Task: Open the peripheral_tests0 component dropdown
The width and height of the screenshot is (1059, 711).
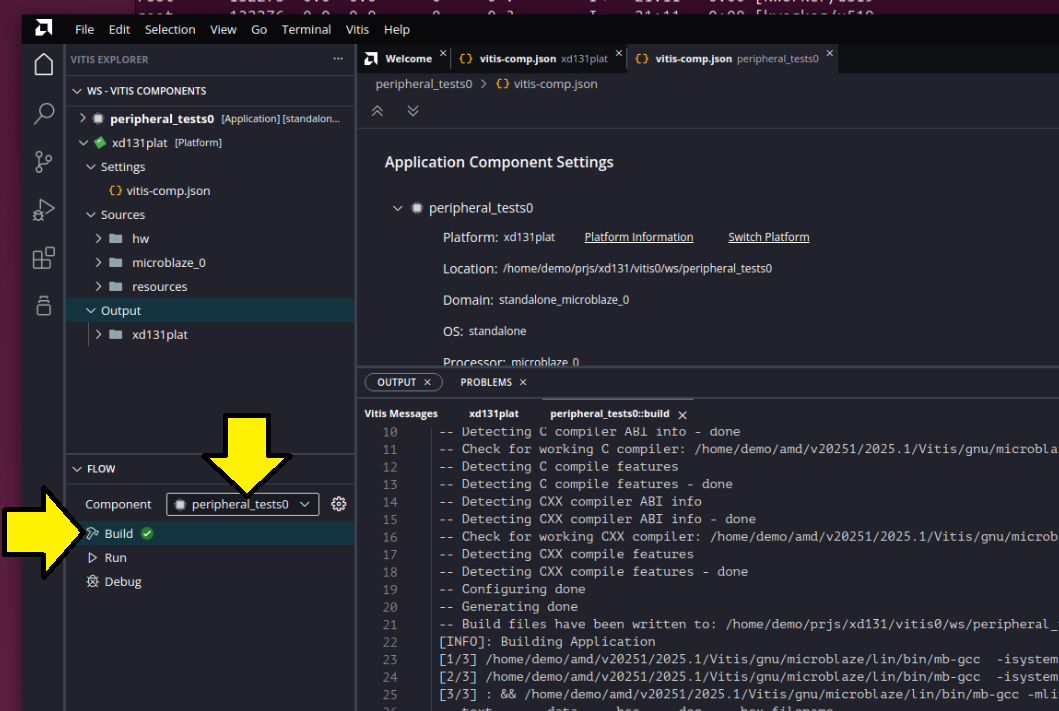Action: 242,504
